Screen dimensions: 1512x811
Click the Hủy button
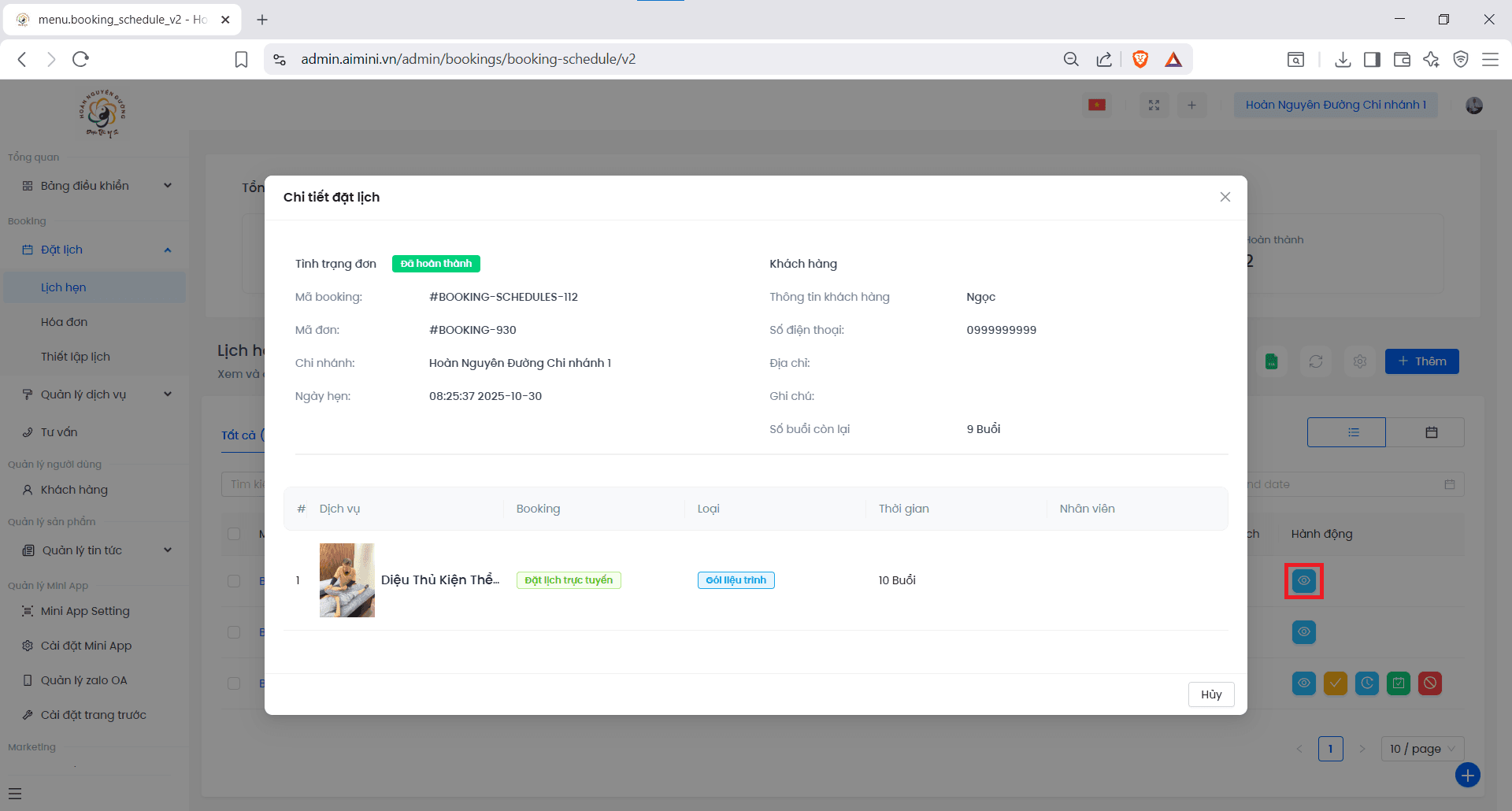point(1210,694)
